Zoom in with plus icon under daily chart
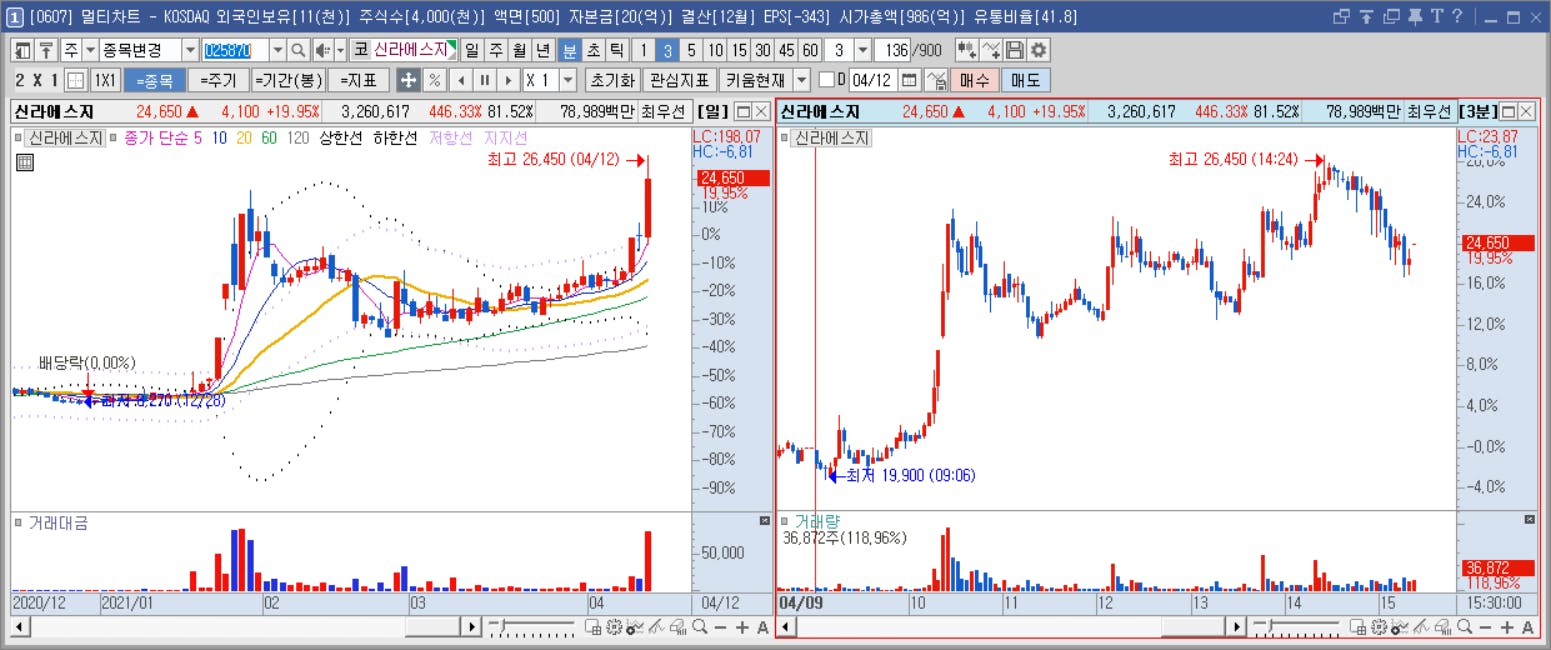The image size is (1551, 650). (x=742, y=627)
